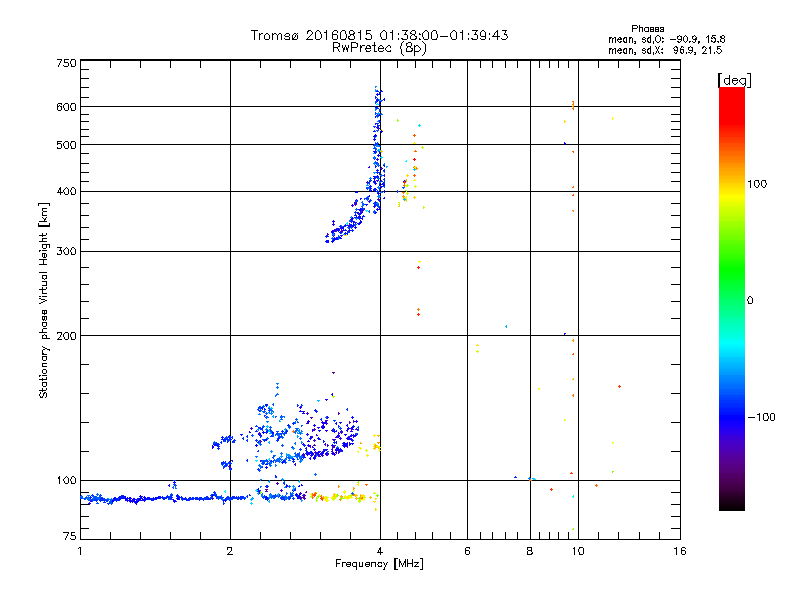Click the y-axis '600' tick label
Screen dimensions: 800x600
[66, 107]
